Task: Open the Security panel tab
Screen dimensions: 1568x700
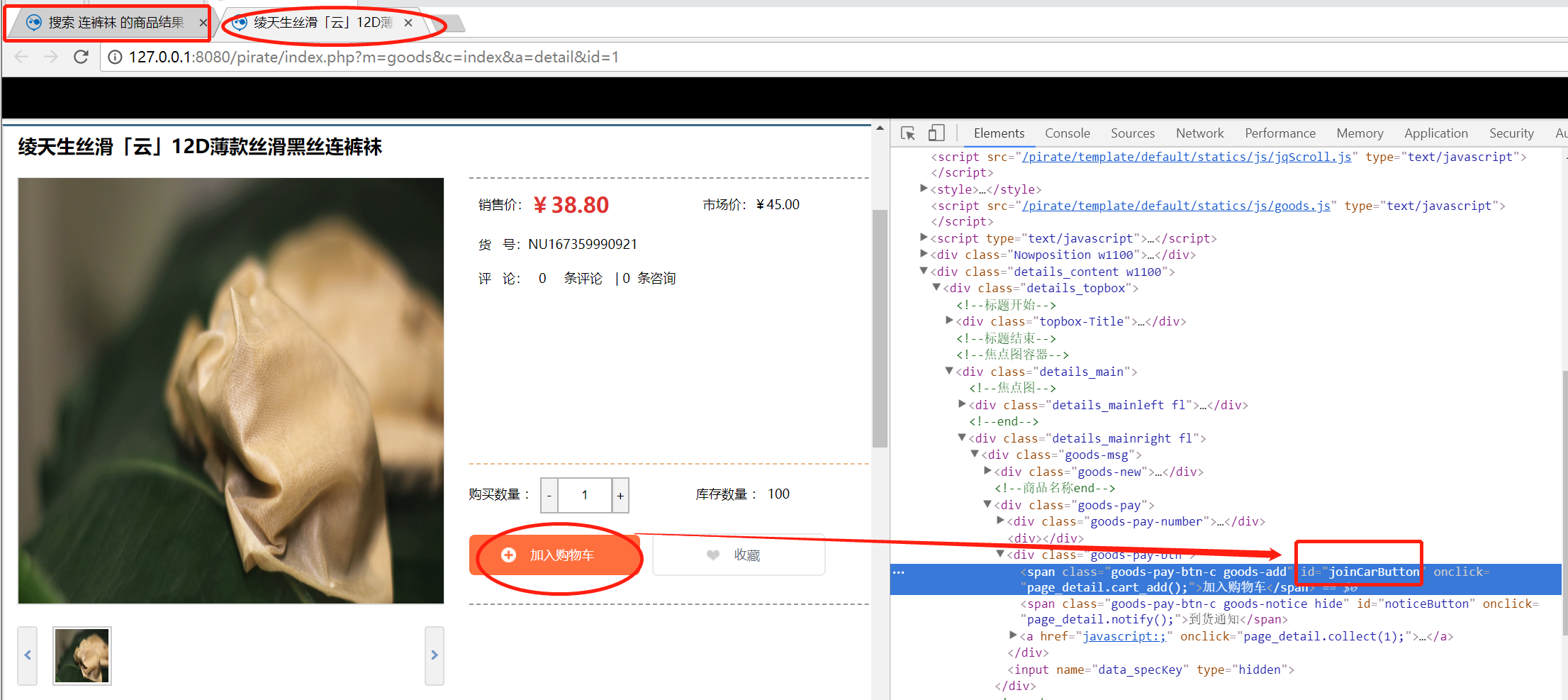Action: (1511, 133)
